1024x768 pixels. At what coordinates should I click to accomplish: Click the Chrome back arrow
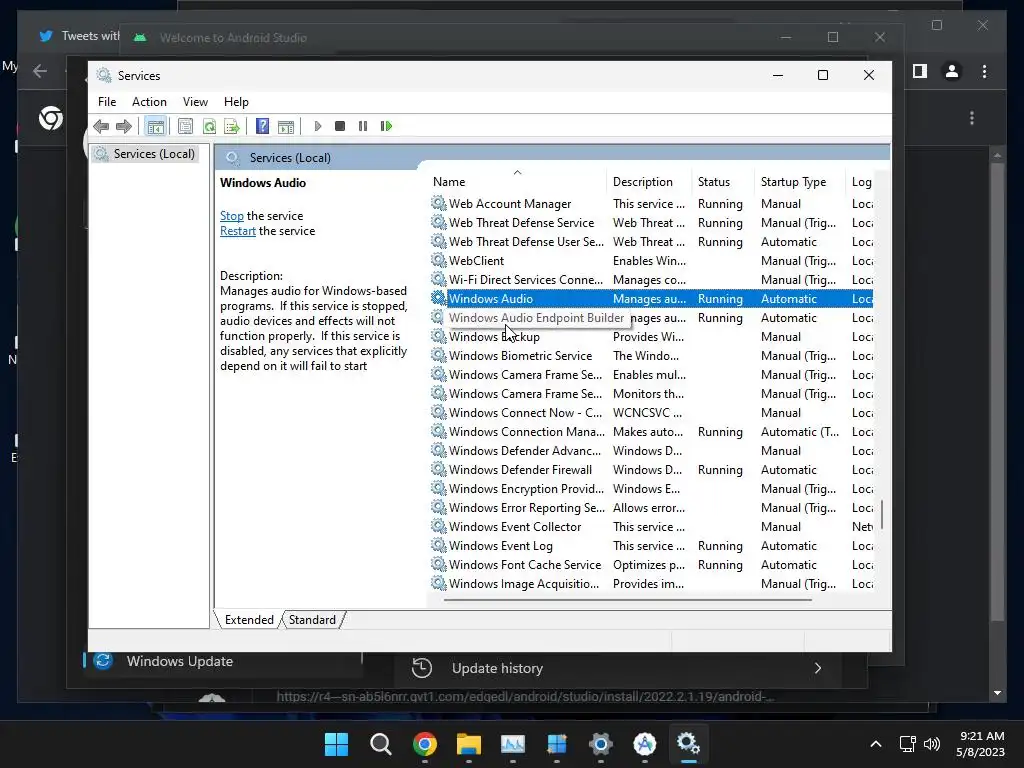pyautogui.click(x=40, y=71)
